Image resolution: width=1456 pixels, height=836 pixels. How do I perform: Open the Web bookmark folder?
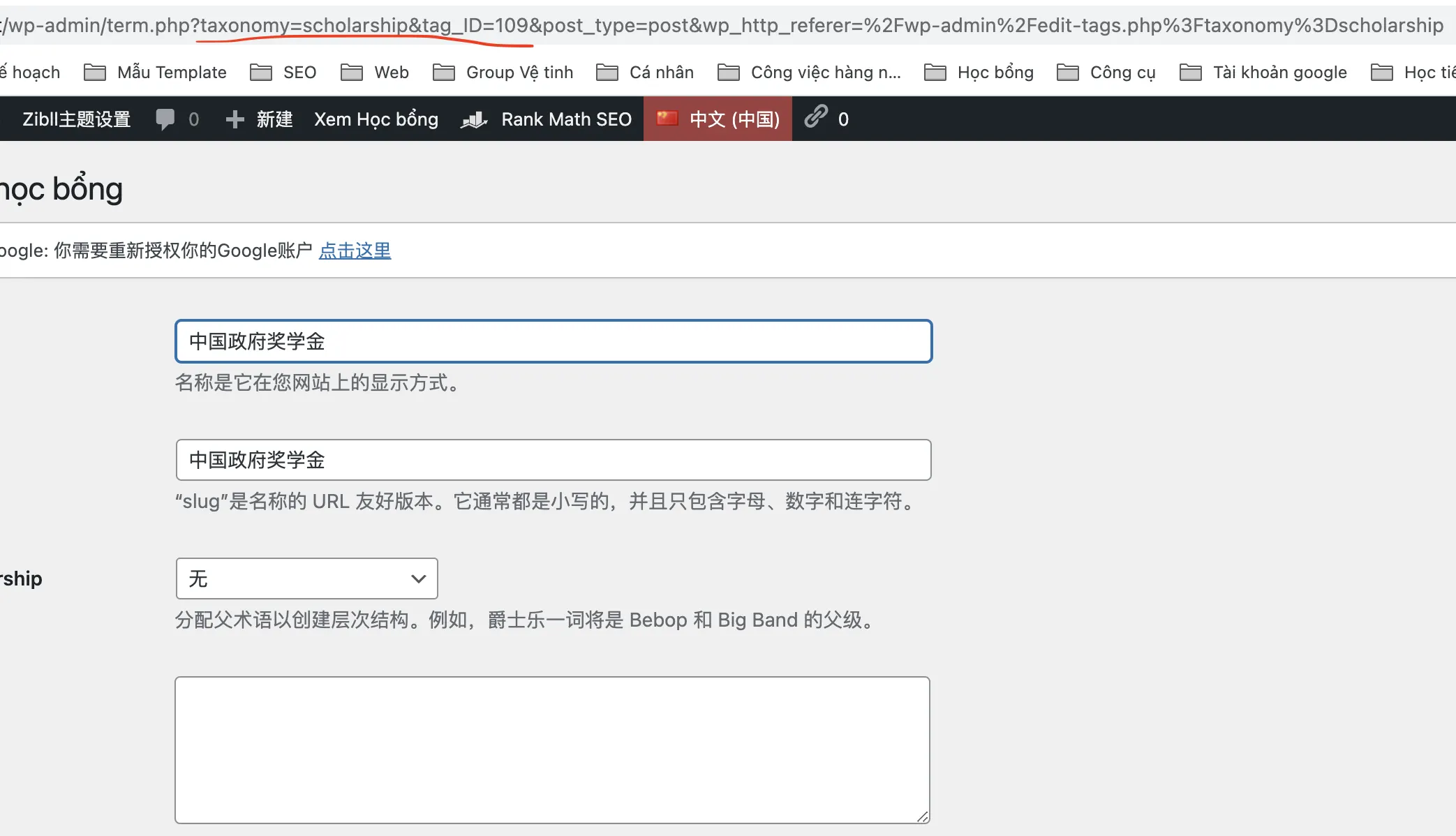click(x=375, y=72)
